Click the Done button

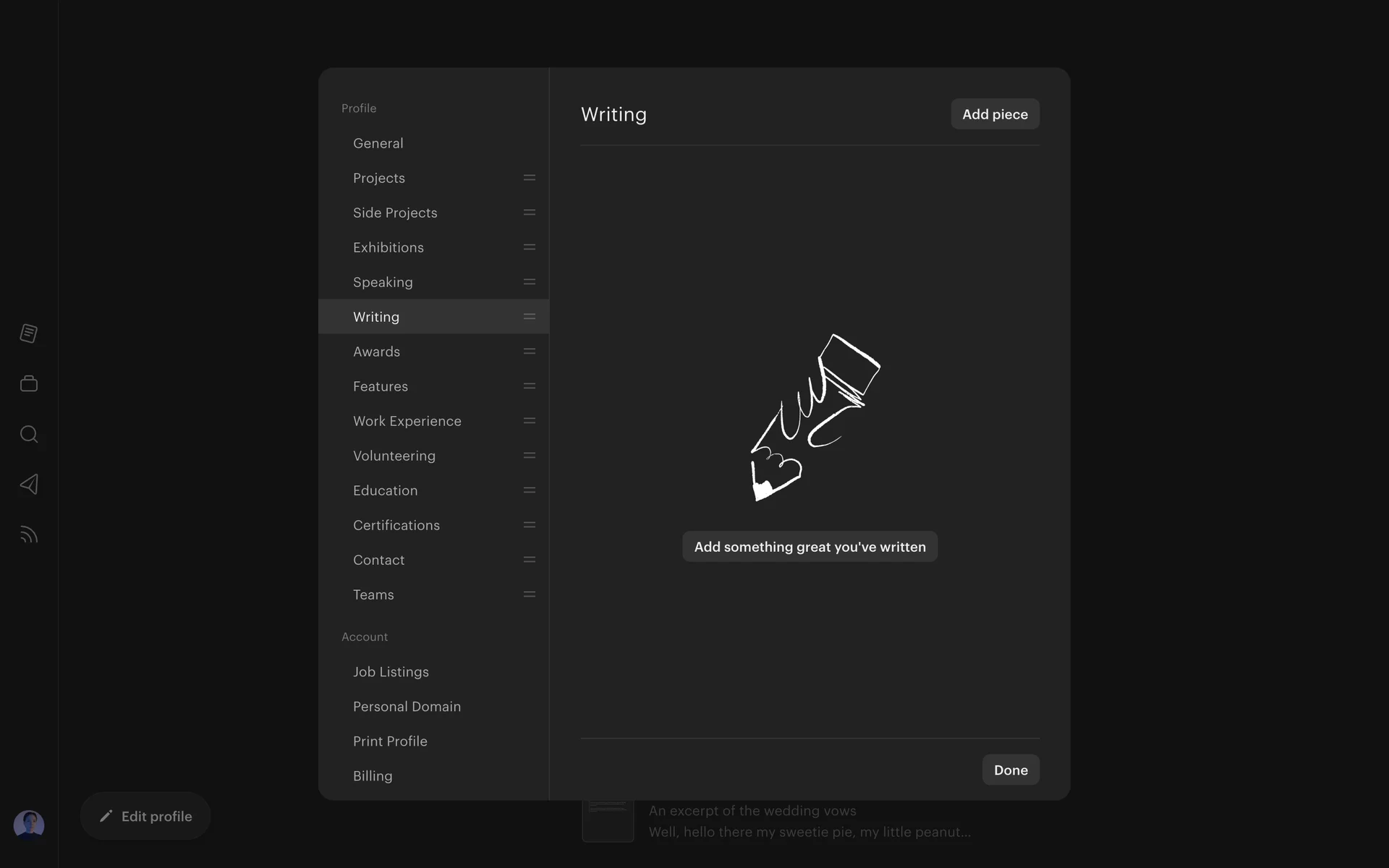coord(1010,770)
